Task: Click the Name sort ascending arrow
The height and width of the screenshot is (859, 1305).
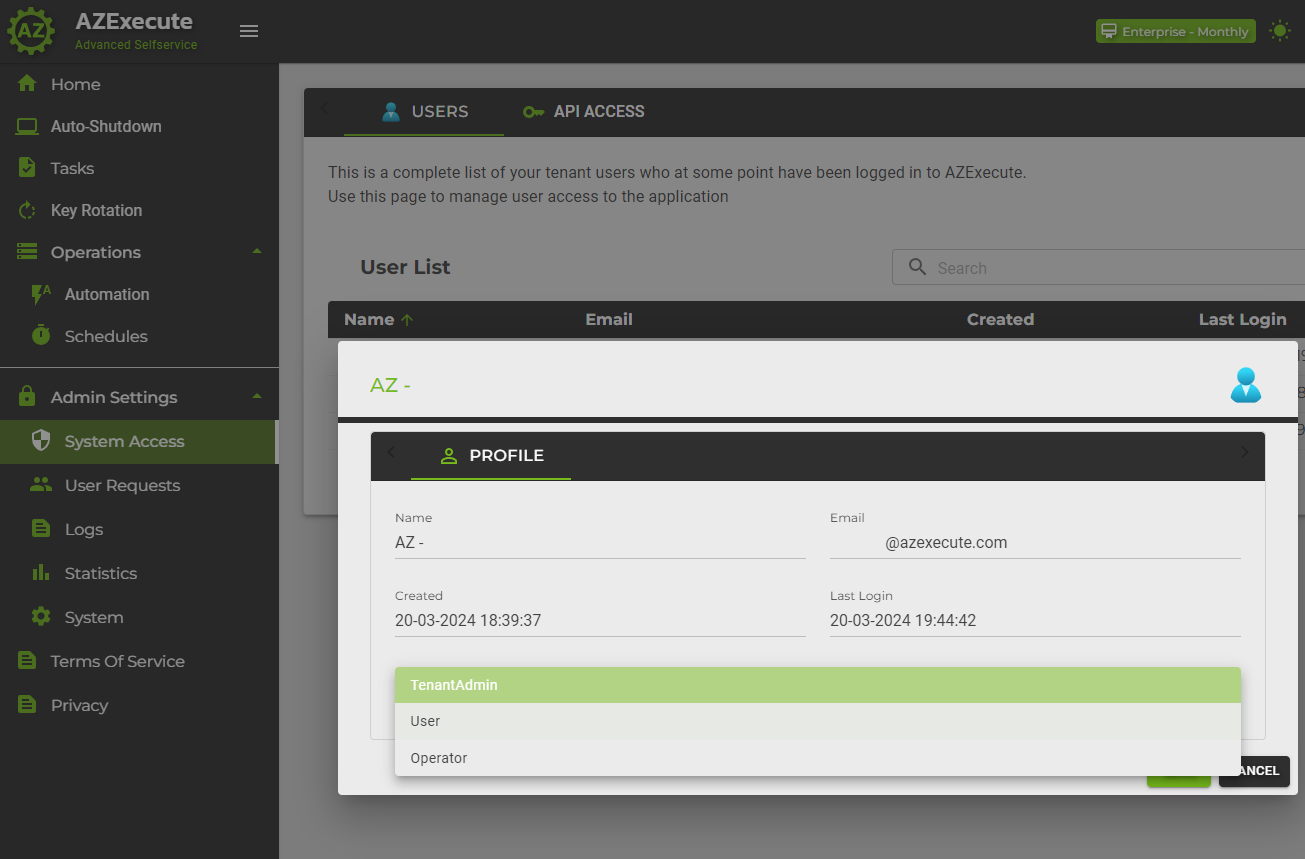Action: click(407, 320)
